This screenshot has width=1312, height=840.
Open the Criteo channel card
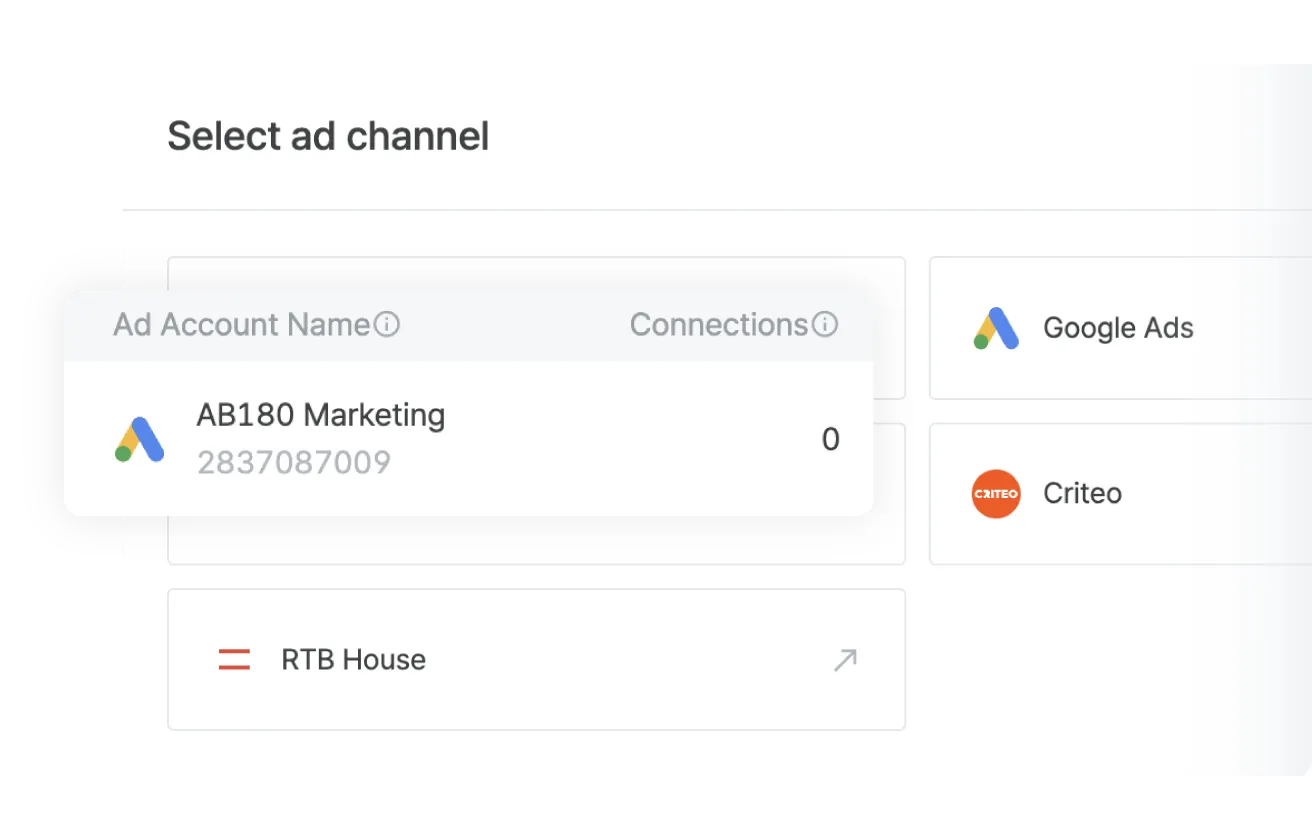click(x=1120, y=493)
